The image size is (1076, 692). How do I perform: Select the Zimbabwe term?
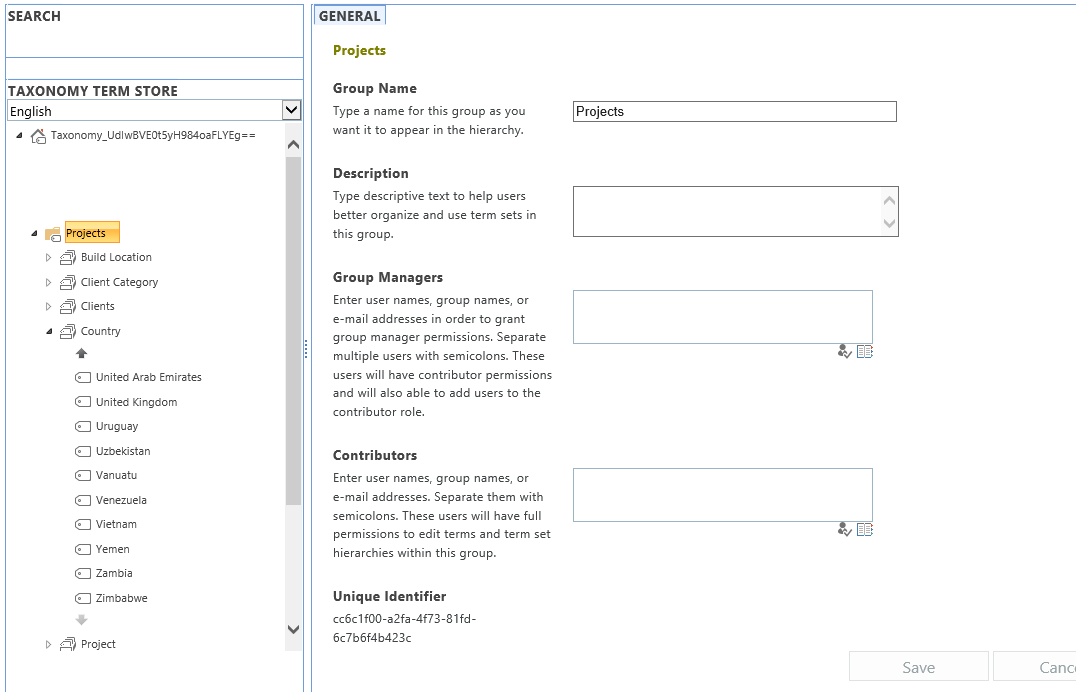pyautogui.click(x=121, y=598)
